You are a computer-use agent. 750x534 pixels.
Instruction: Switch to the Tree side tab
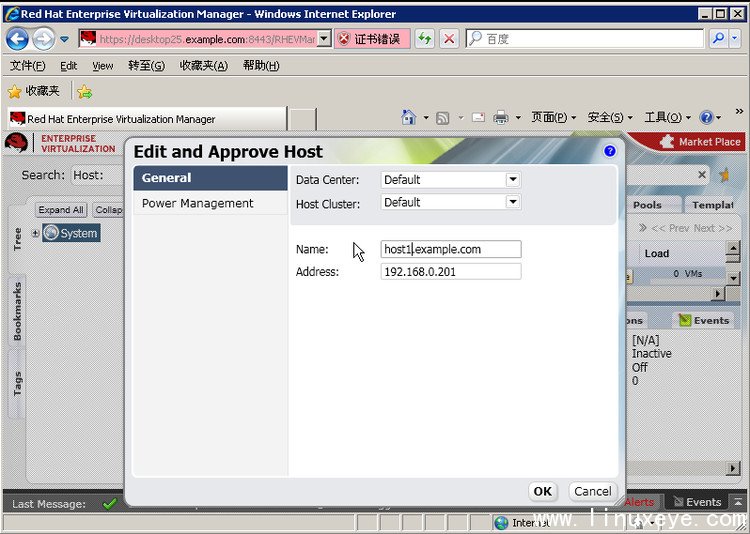pyautogui.click(x=17, y=239)
